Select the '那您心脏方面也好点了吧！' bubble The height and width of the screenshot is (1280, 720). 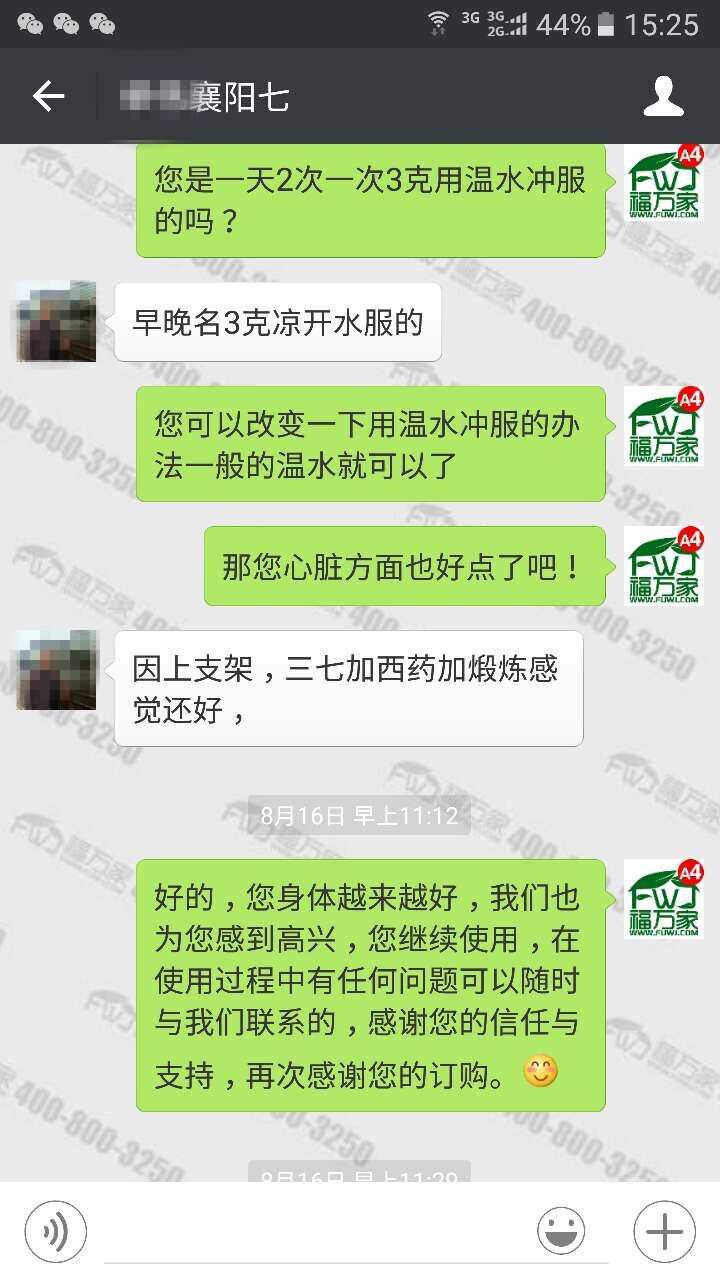[405, 566]
